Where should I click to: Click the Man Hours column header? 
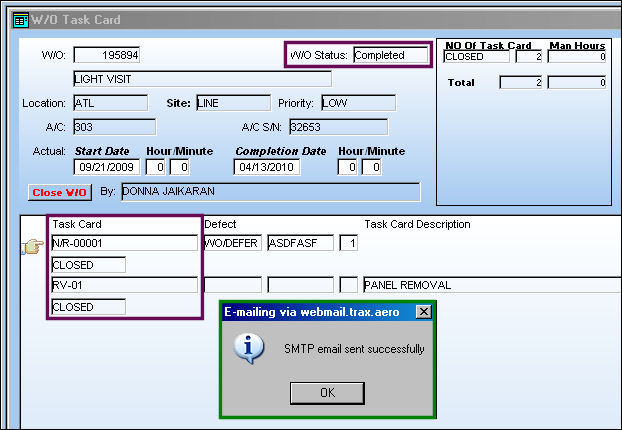point(577,46)
